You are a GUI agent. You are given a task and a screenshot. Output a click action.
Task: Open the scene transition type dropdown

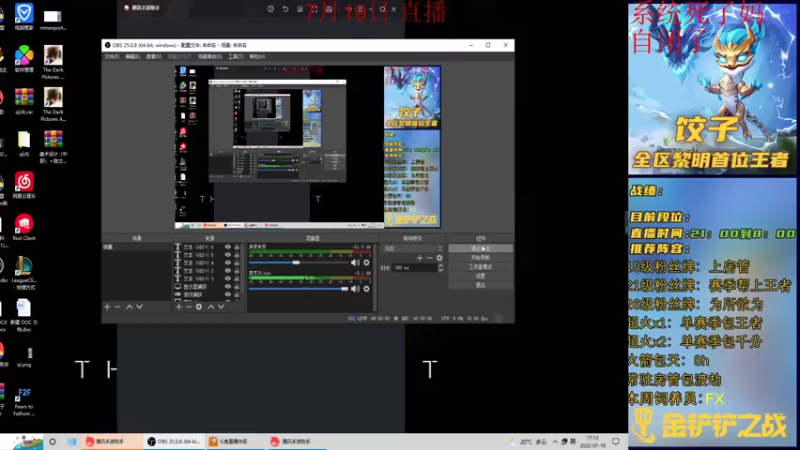(412, 248)
